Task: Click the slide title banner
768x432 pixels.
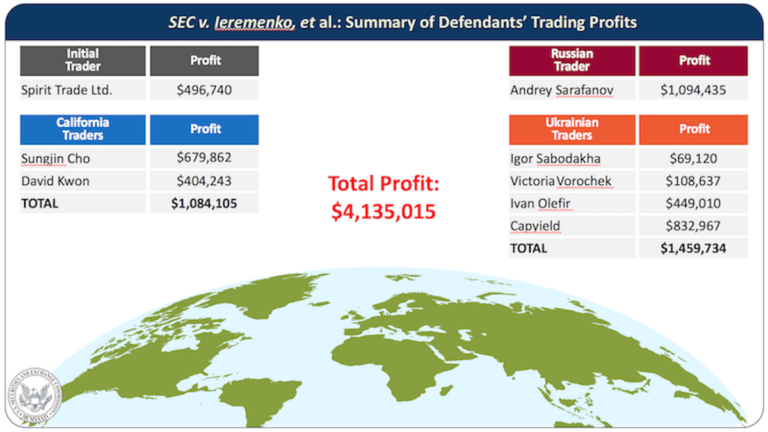Action: 384,21
